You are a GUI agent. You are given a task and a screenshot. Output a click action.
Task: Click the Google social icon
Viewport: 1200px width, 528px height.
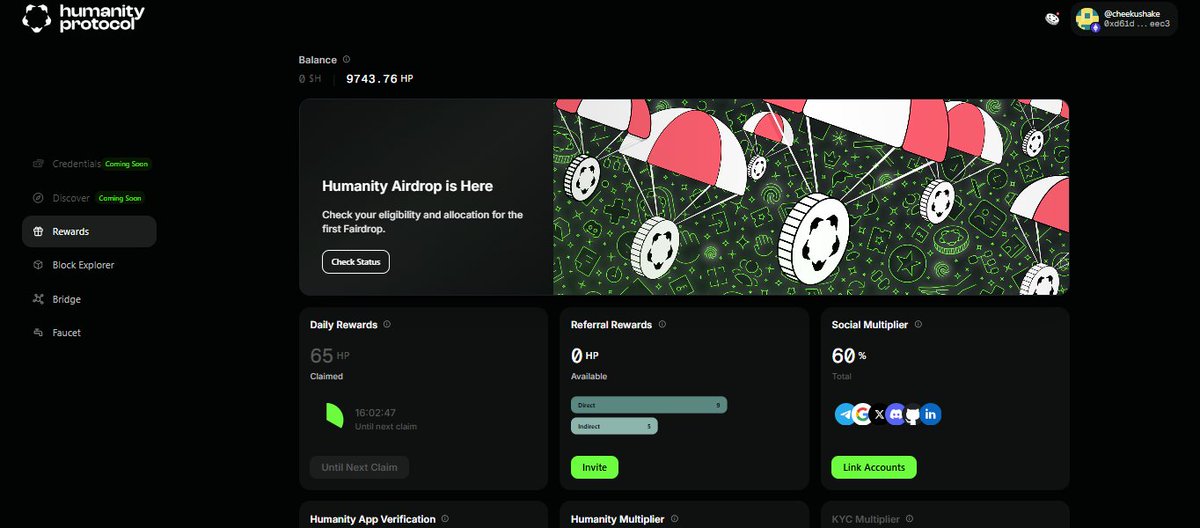[862, 413]
